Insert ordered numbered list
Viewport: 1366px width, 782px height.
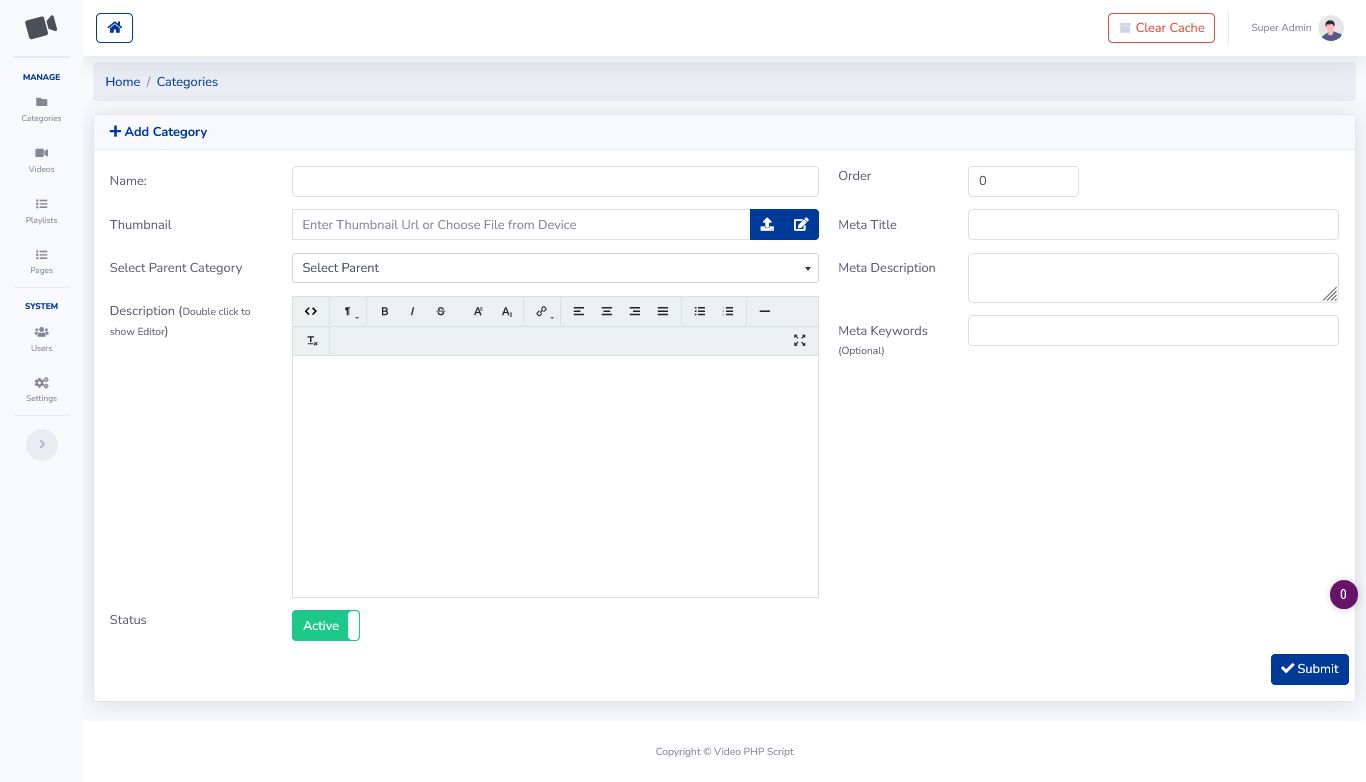click(728, 312)
